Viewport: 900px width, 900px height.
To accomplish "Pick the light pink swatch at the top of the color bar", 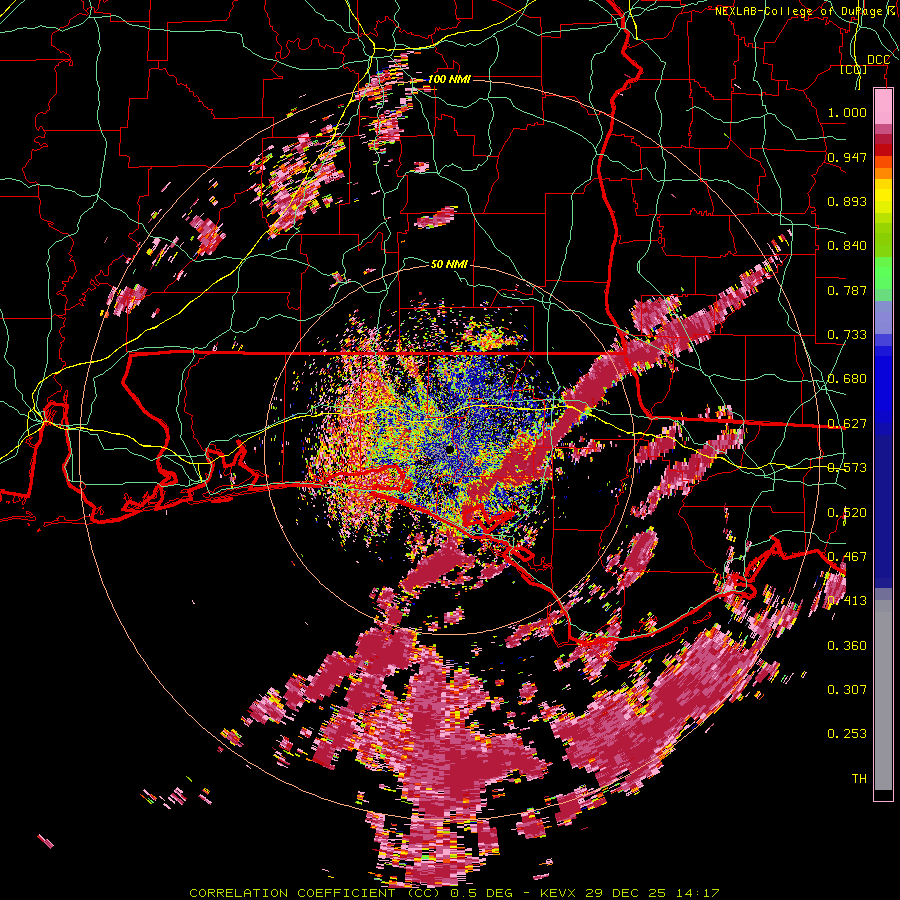I will [x=883, y=106].
